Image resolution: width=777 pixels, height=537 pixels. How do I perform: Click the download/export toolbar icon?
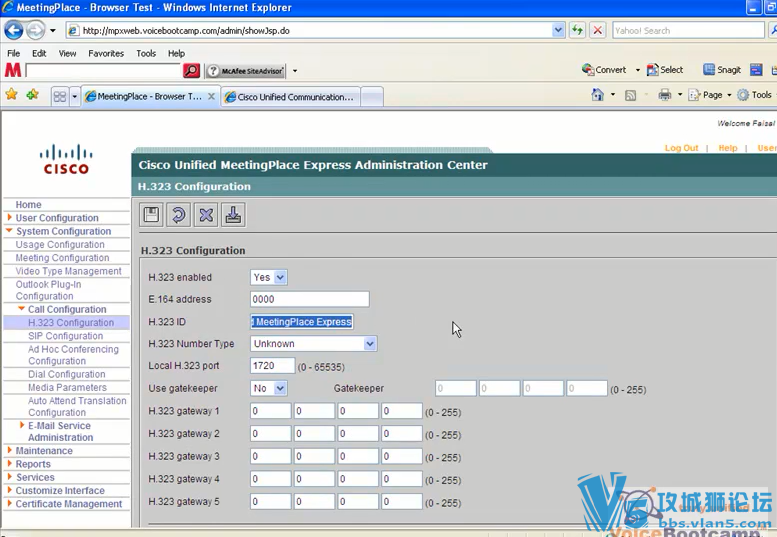[x=233, y=215]
